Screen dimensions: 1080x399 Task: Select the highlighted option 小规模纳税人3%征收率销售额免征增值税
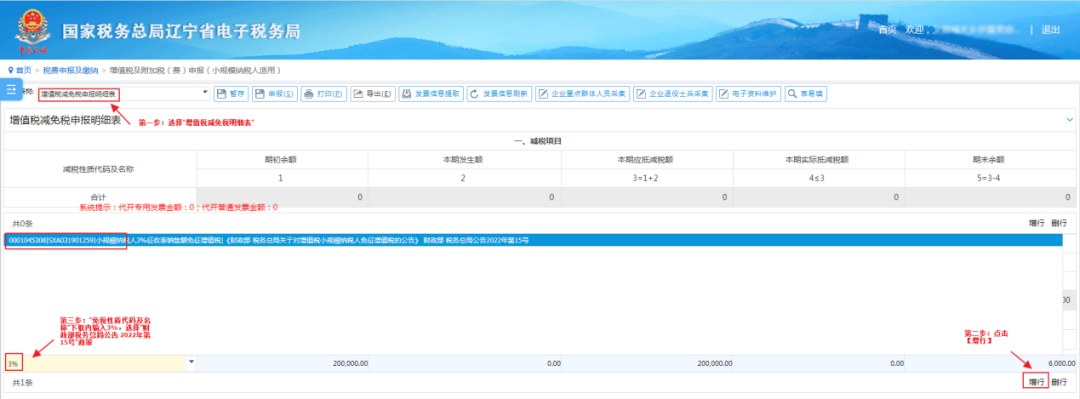point(532,241)
